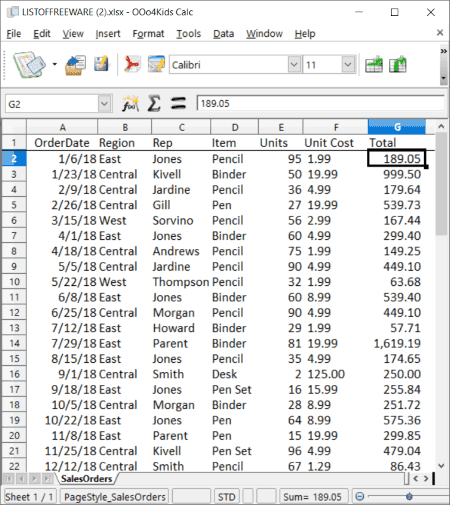The image size is (450, 505).
Task: Open the Function Wizard icon
Action: click(130, 104)
